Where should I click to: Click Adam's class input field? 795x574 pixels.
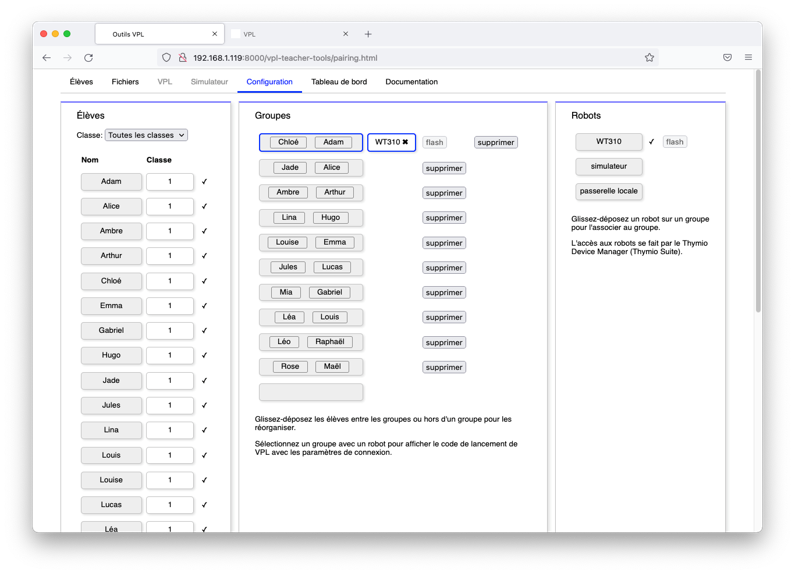pyautogui.click(x=170, y=182)
